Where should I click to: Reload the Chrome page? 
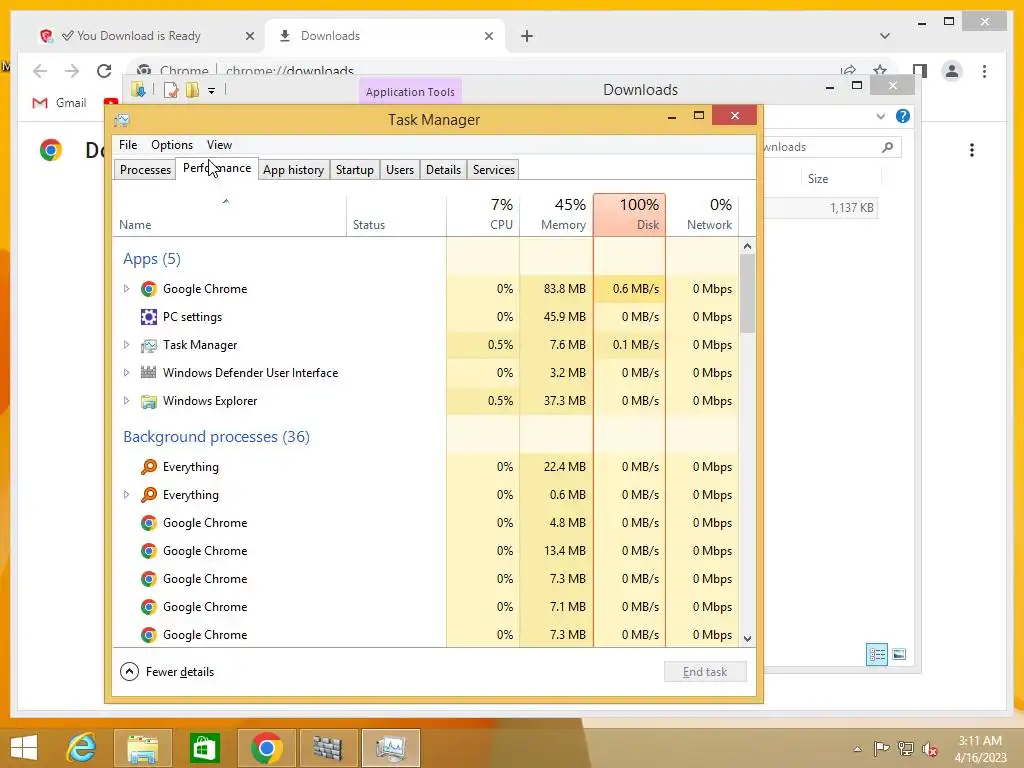(104, 71)
